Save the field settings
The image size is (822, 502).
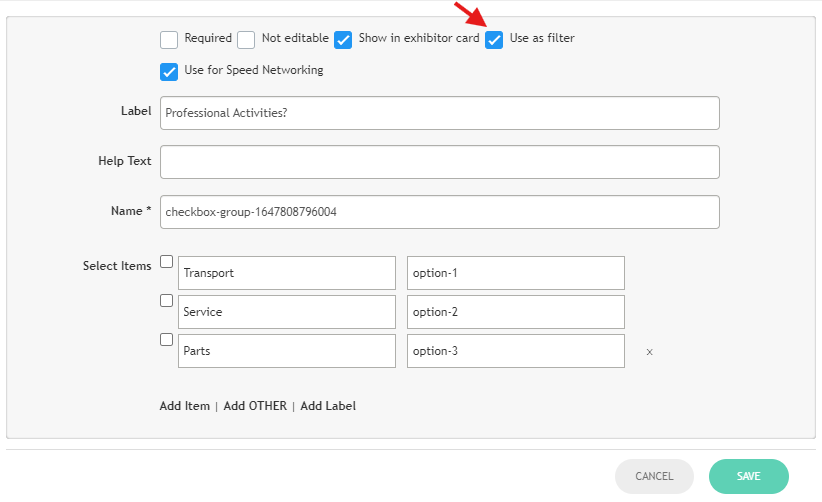pos(748,477)
